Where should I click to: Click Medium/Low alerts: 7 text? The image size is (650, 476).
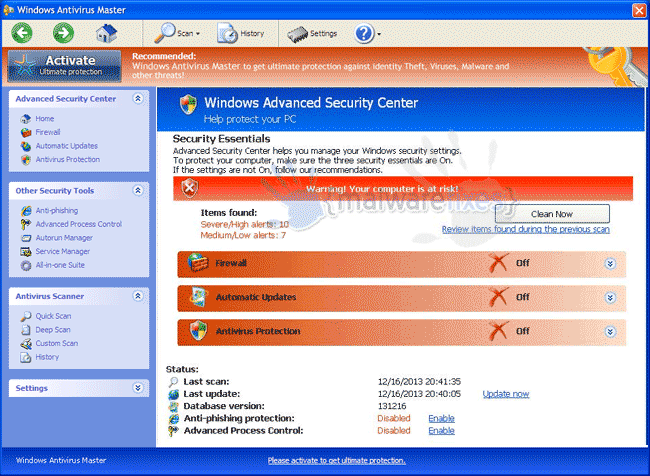pyautogui.click(x=243, y=236)
